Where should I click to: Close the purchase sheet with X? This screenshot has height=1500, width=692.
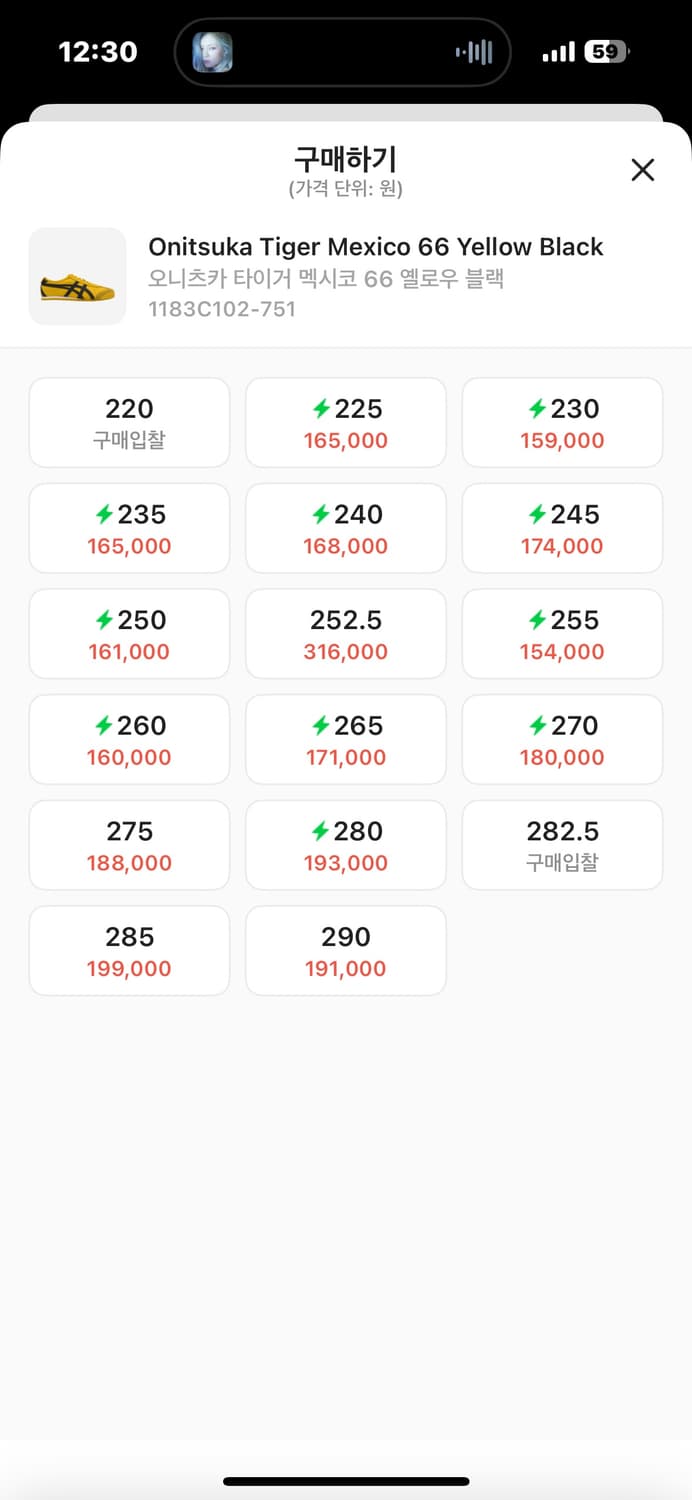tap(642, 170)
